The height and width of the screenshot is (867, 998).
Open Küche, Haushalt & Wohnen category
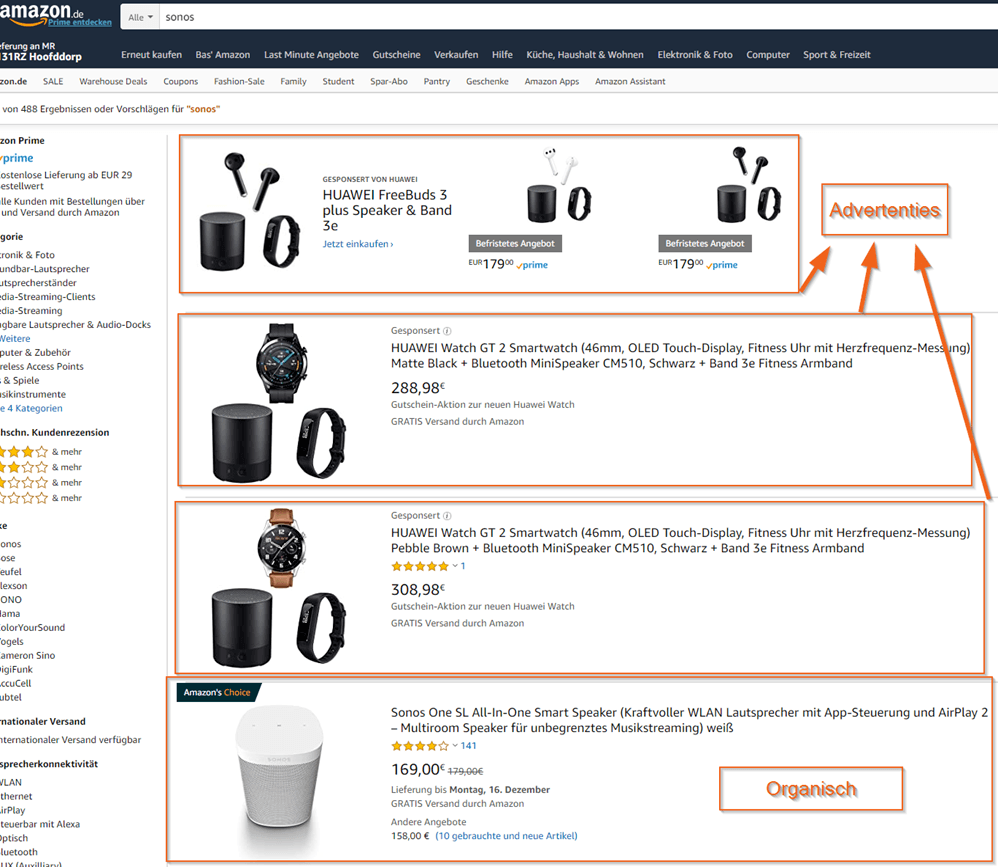click(585, 55)
